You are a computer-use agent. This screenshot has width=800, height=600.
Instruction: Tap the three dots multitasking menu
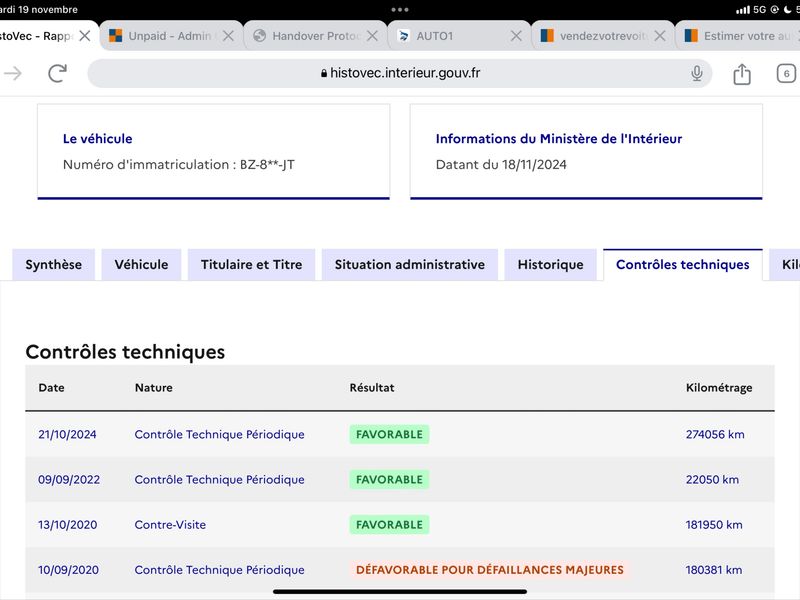400,10
